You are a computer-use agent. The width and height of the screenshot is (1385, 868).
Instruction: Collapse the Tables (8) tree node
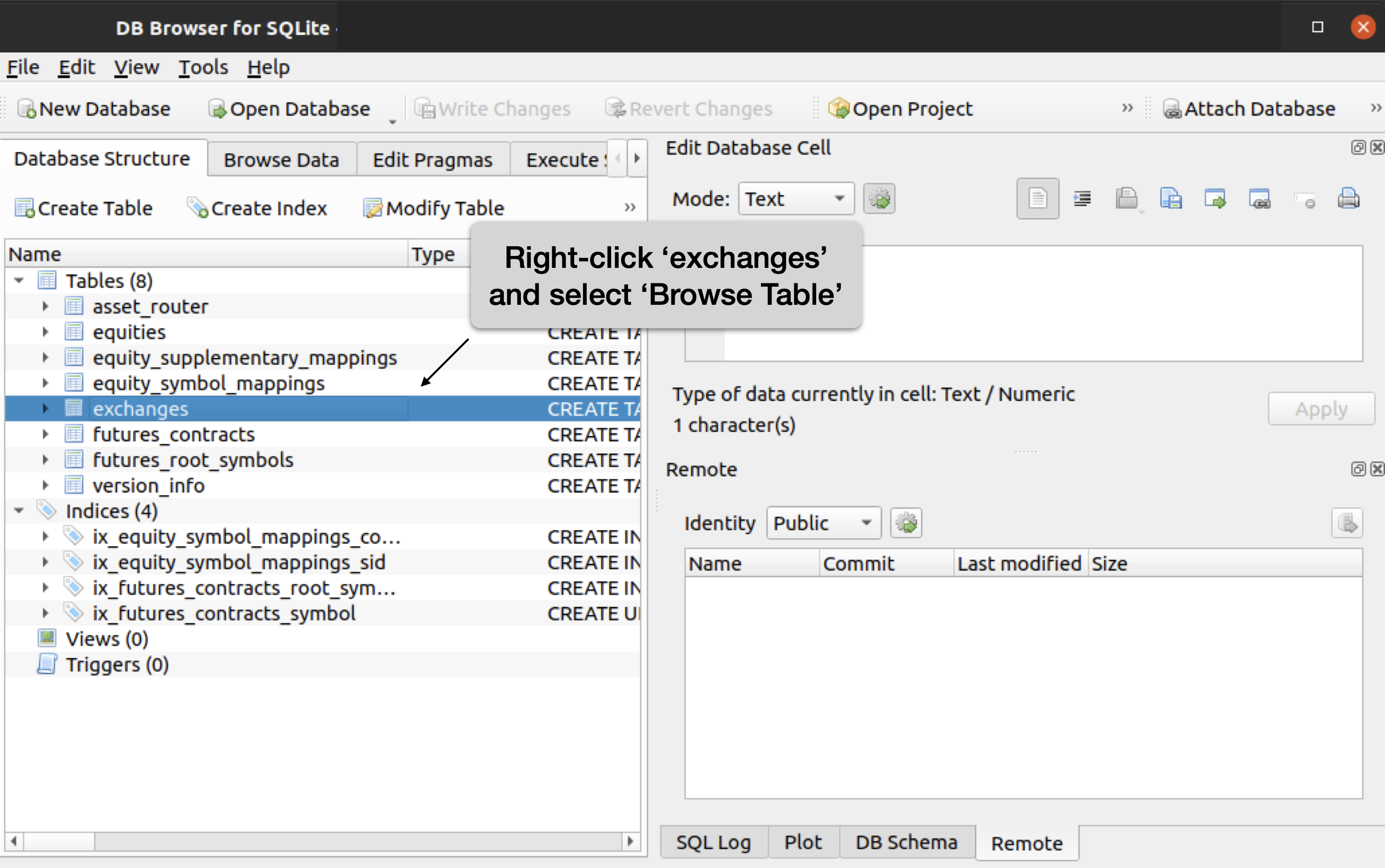19,281
